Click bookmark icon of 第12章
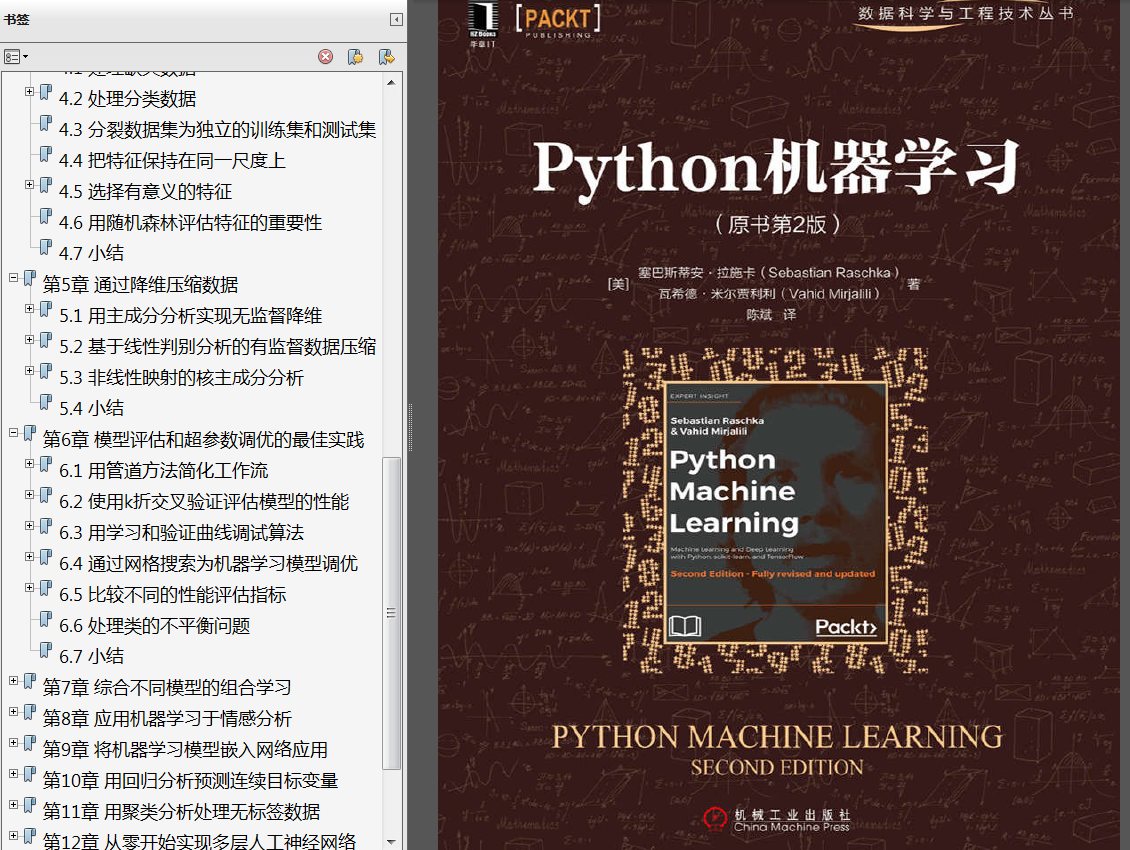Viewport: 1130px width, 850px height. 30,836
